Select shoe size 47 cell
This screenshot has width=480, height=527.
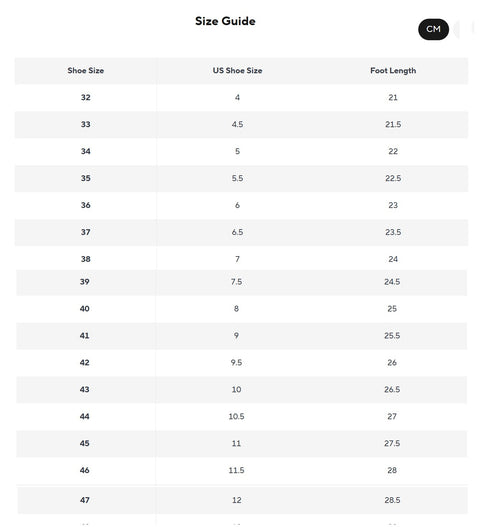[85, 500]
